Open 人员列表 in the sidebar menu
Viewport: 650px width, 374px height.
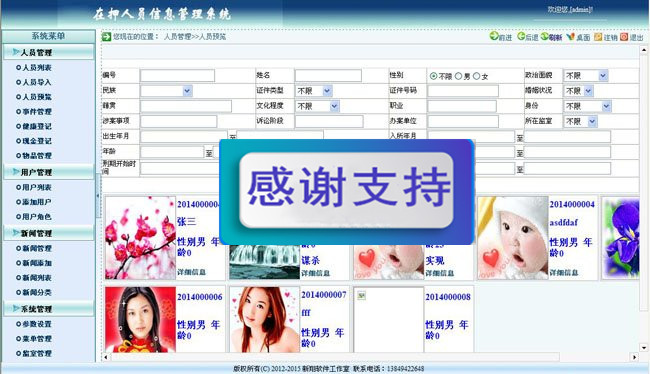36,68
